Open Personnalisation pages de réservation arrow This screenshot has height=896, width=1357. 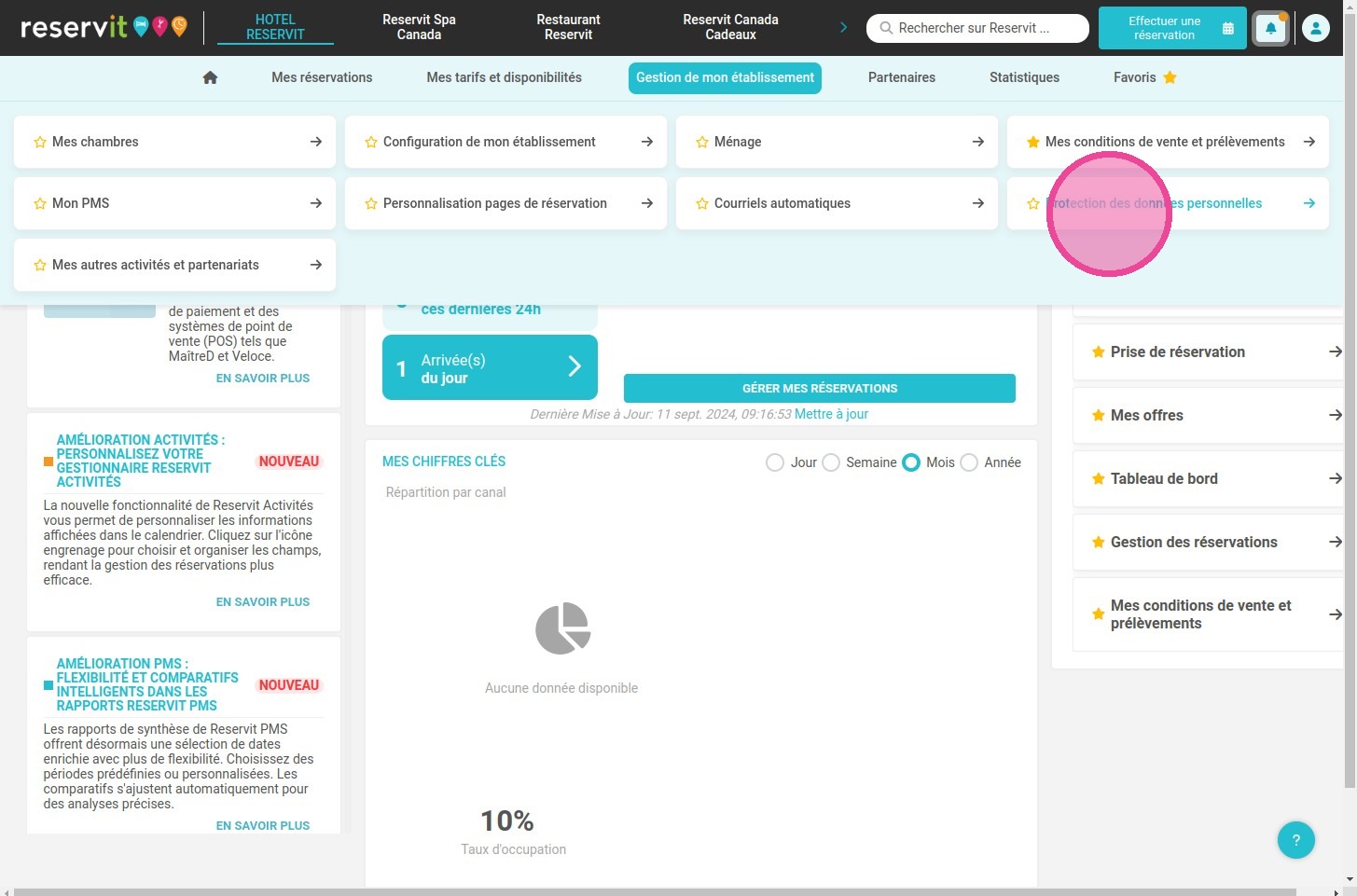click(647, 203)
